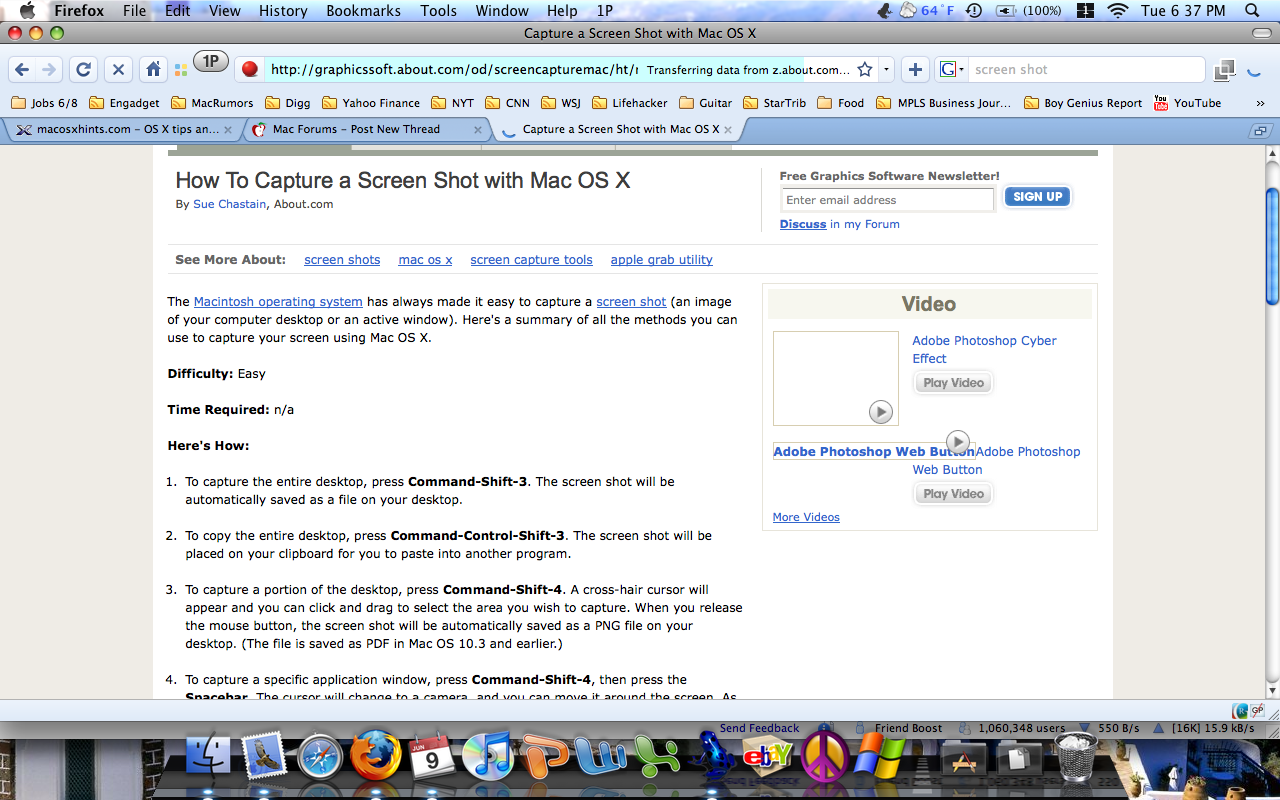
Task: Click the Cyber Effect video thumbnail
Action: point(836,378)
